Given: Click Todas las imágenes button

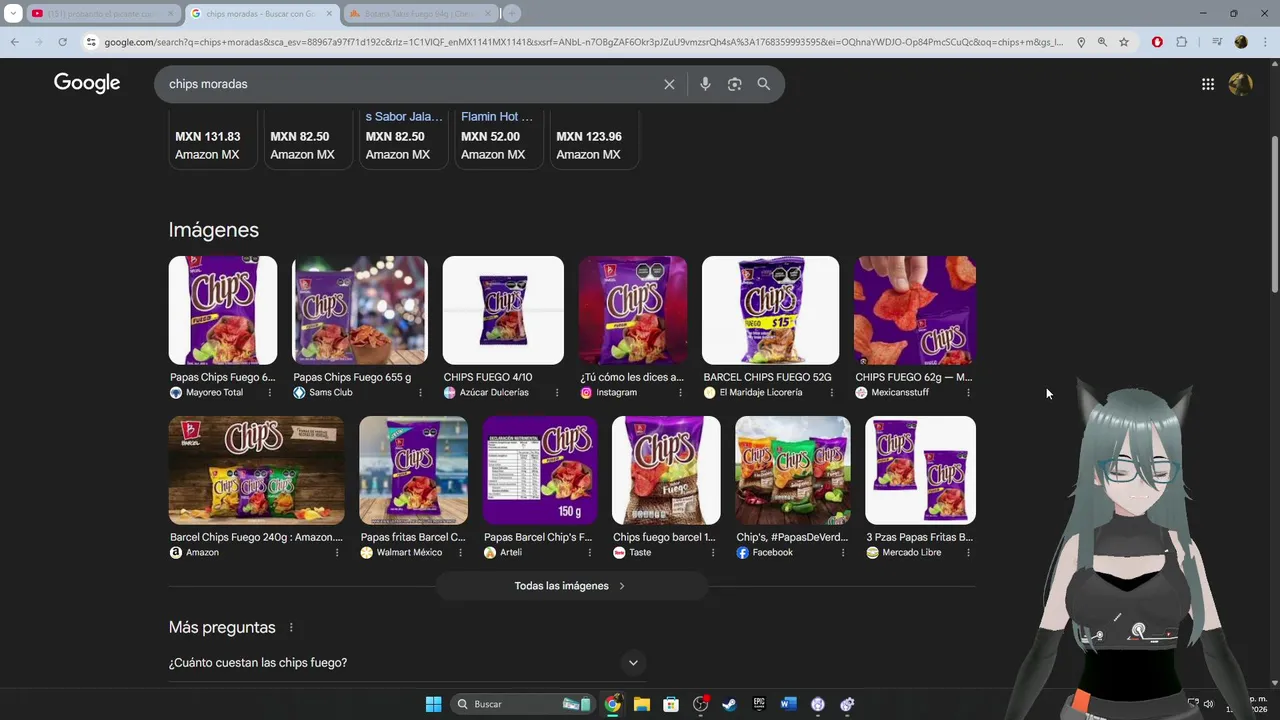Looking at the screenshot, I should [x=570, y=586].
